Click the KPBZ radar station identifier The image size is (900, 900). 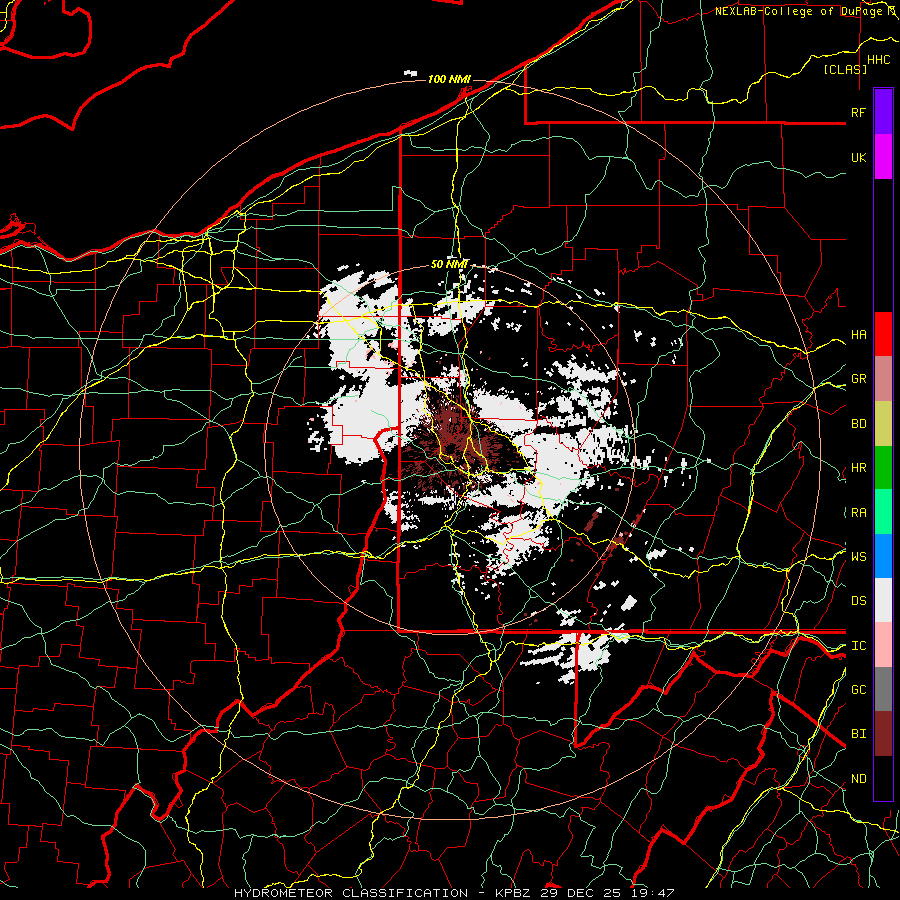coord(515,893)
